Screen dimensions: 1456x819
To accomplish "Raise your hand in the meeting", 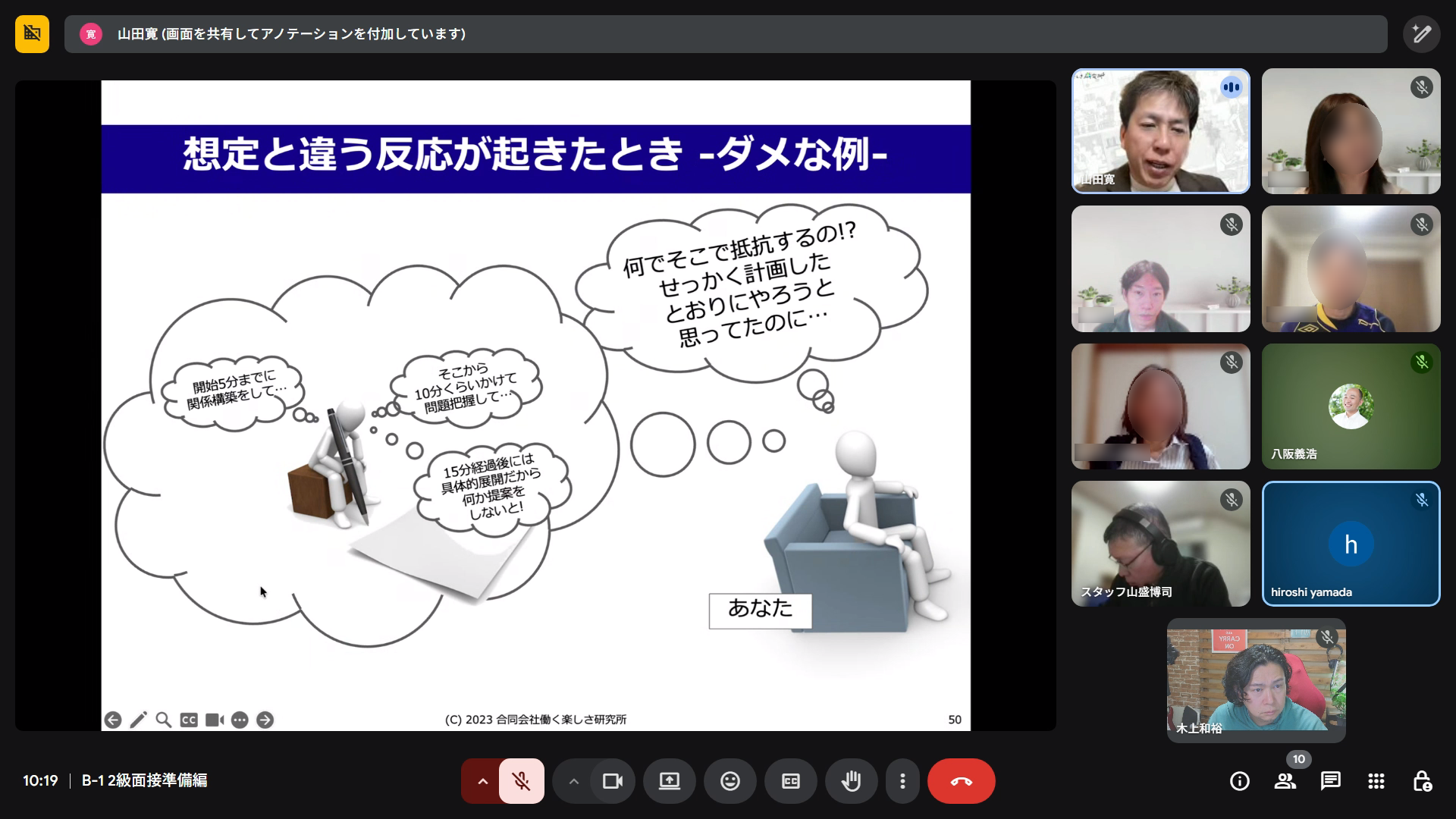I will pyautogui.click(x=851, y=781).
